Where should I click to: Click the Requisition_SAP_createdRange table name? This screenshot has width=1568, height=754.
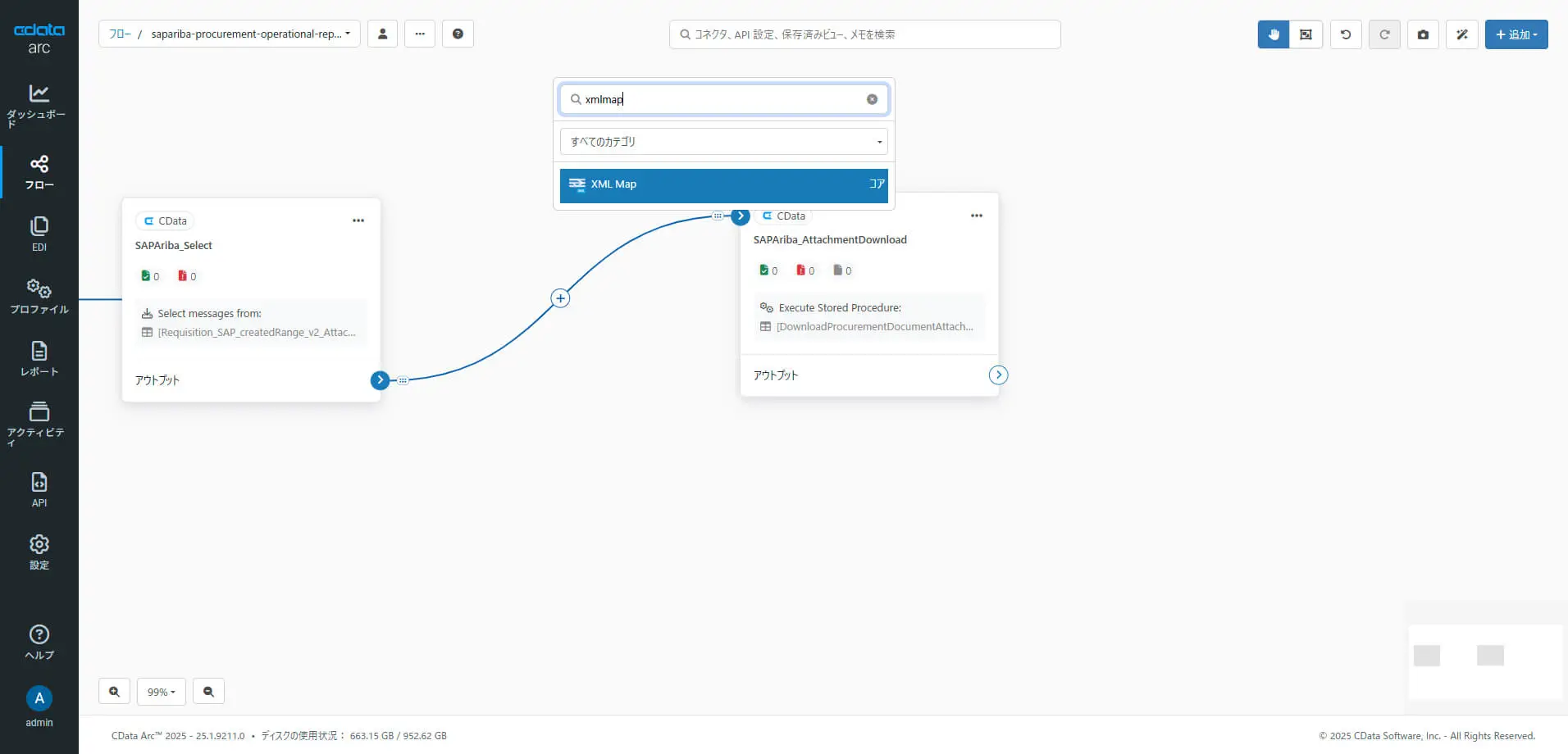pyautogui.click(x=257, y=333)
